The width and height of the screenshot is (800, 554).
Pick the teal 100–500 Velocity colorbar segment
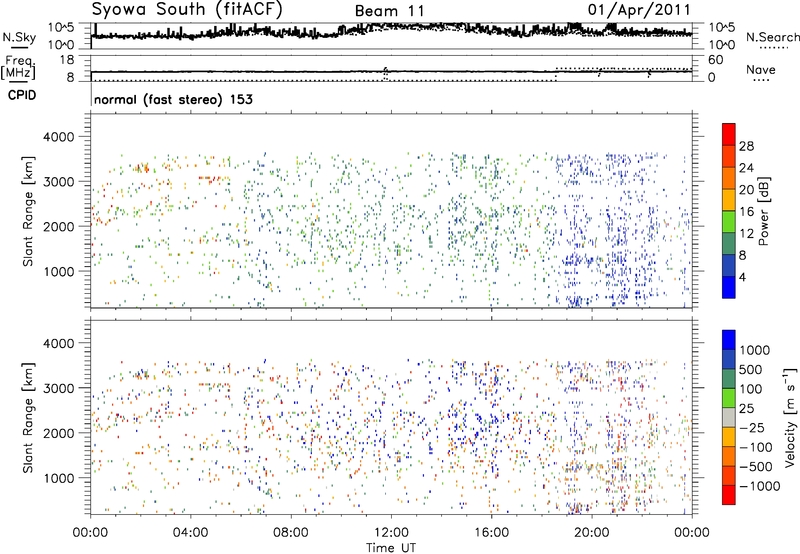tap(729, 379)
